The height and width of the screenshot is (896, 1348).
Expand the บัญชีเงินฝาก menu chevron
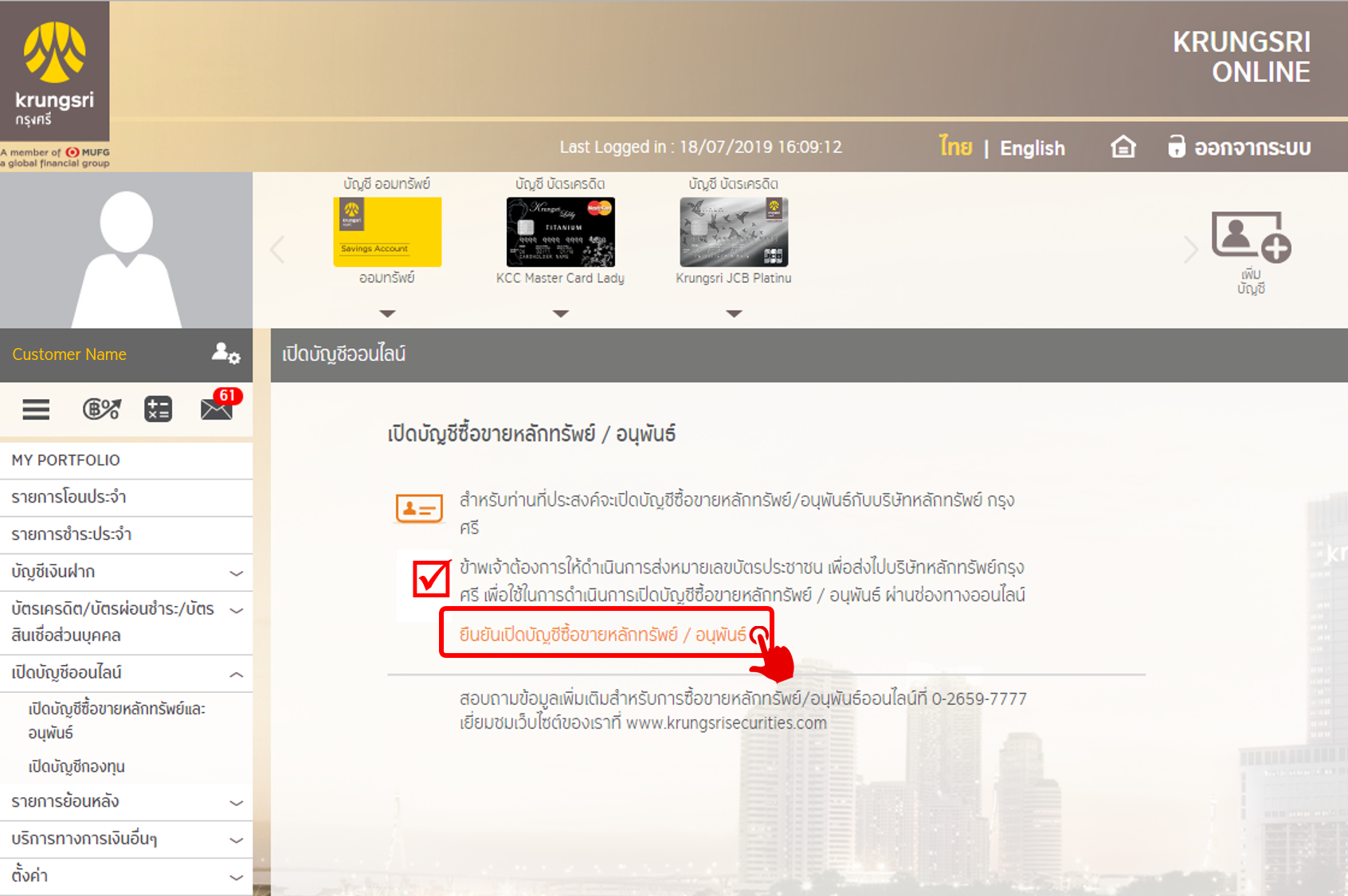(237, 573)
